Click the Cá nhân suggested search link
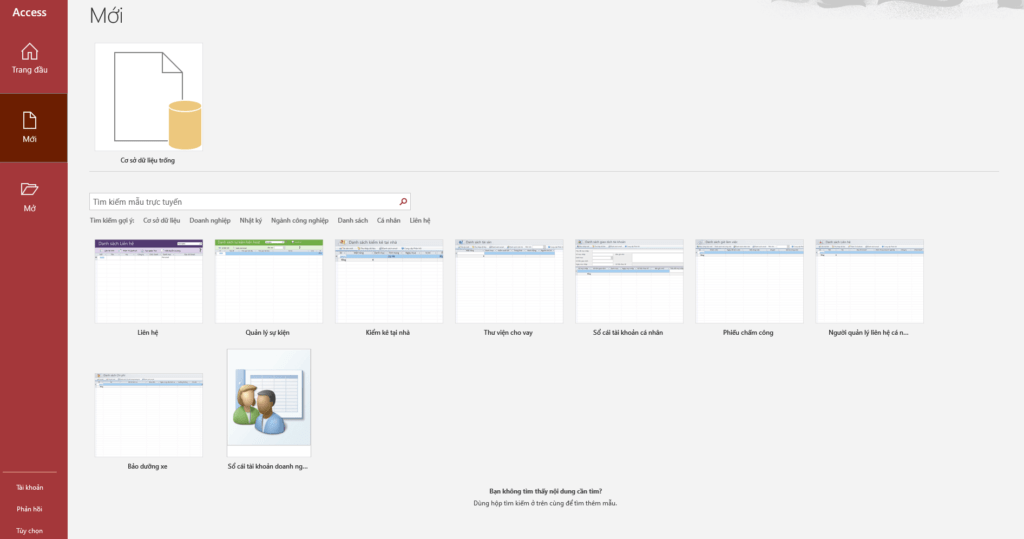The width and height of the screenshot is (1024, 539). click(388, 220)
